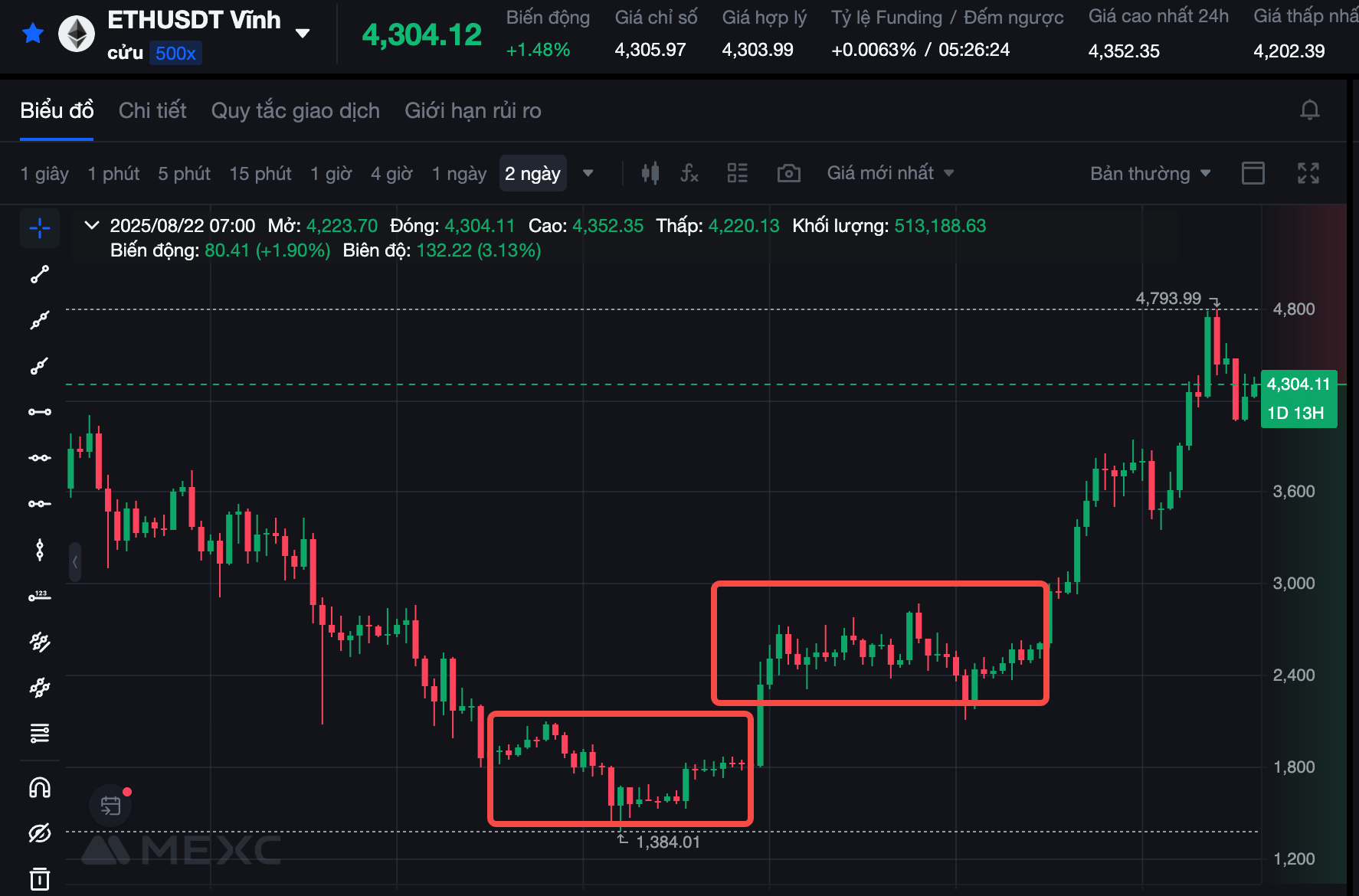Image resolution: width=1359 pixels, height=896 pixels.
Task: Click the Tỷ lệ Funding / Đếm ngược label
Action: pos(948,18)
